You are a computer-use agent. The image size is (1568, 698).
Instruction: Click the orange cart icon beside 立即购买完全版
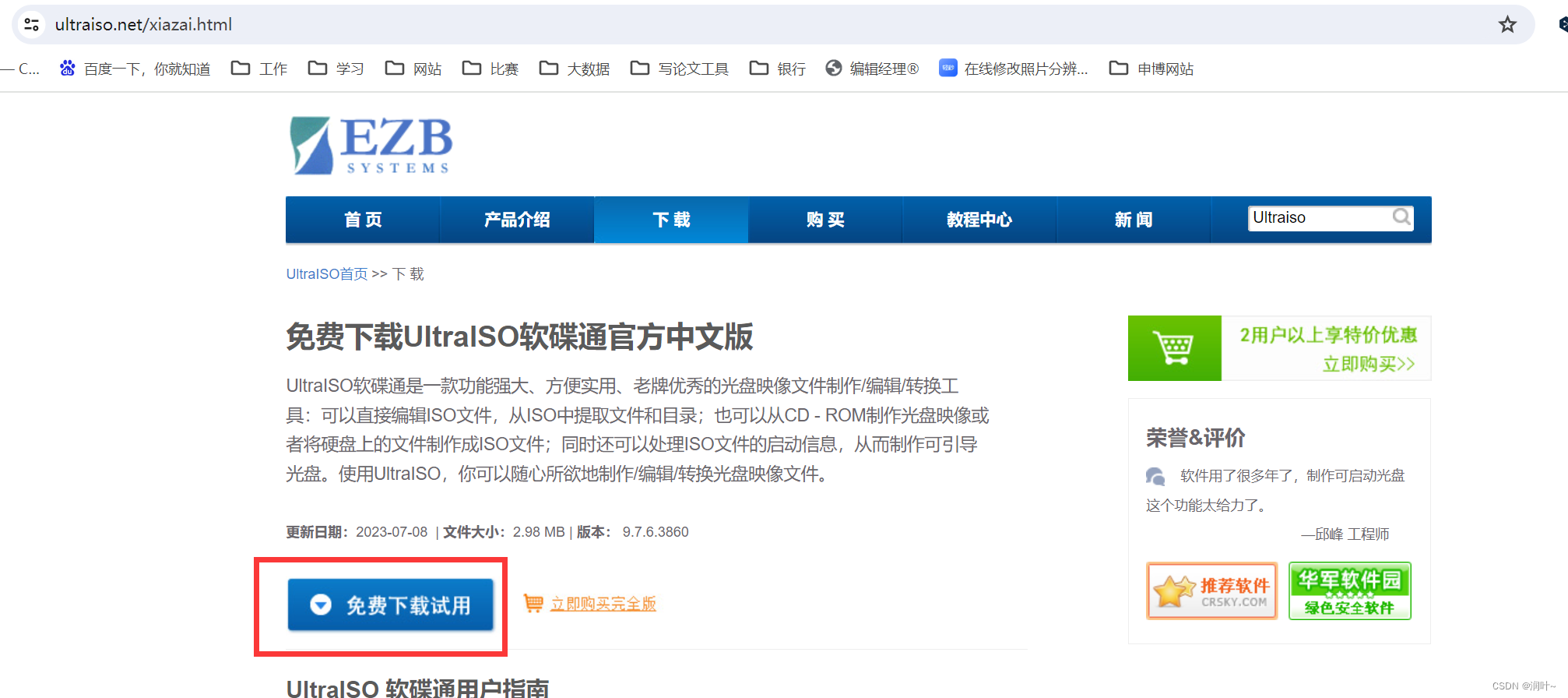point(533,603)
